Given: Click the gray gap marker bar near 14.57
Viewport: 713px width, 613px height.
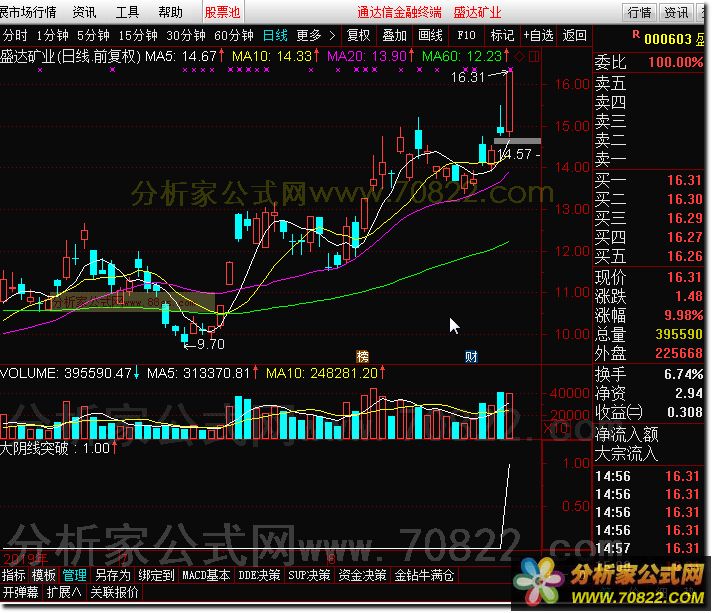Looking at the screenshot, I should click(517, 141).
